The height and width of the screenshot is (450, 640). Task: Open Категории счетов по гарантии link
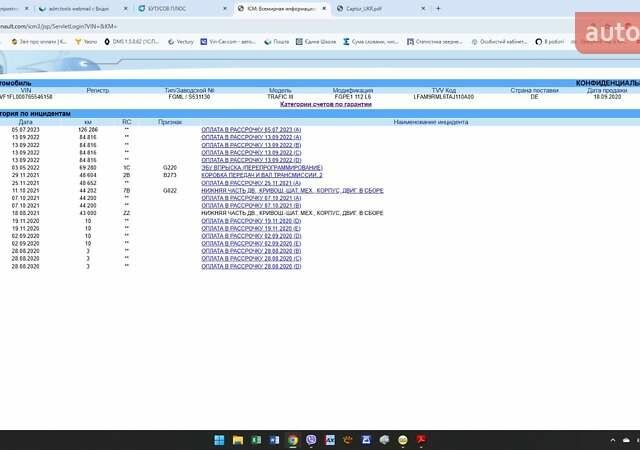click(325, 104)
